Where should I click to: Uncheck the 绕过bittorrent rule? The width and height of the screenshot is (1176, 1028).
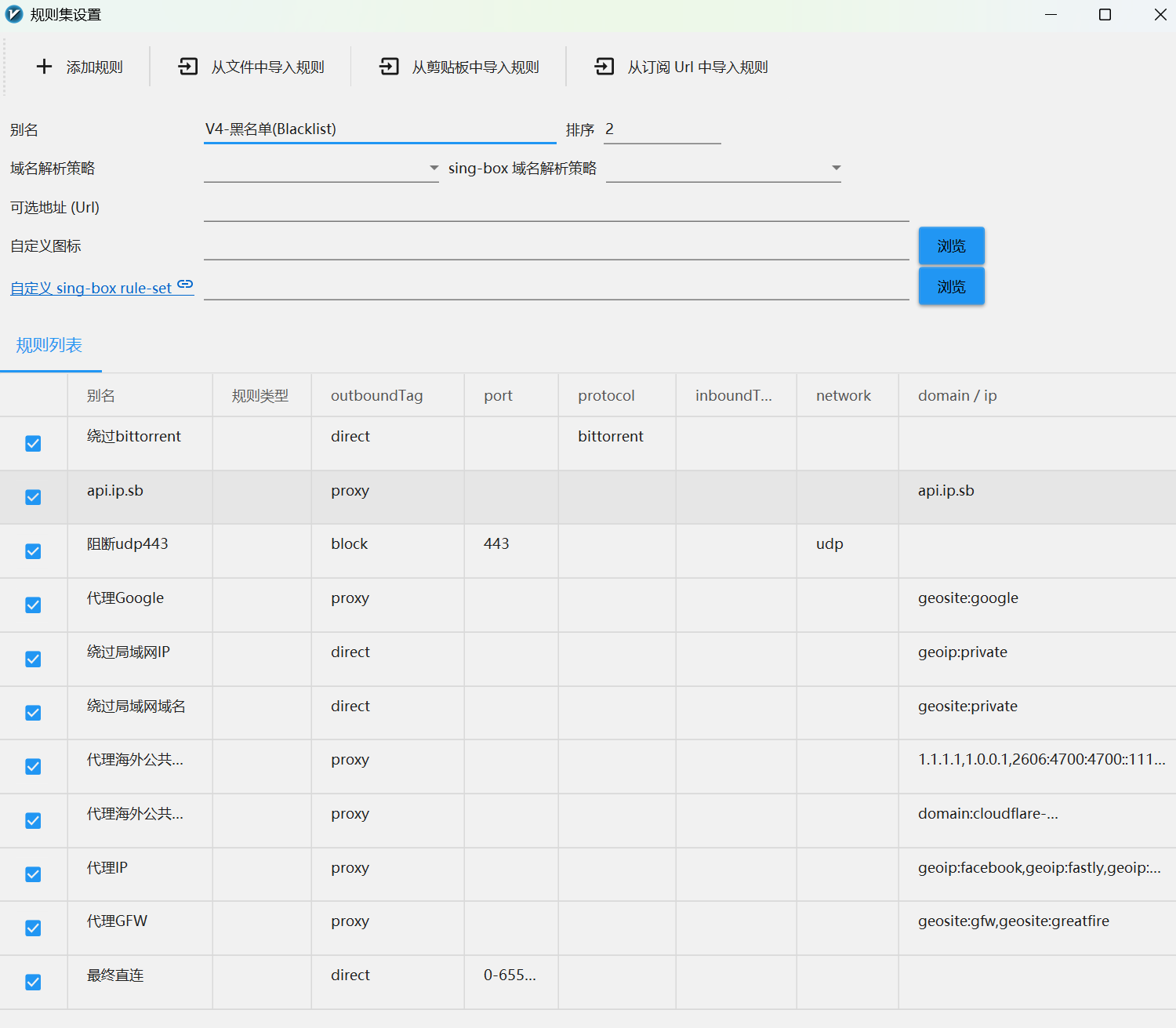click(33, 443)
